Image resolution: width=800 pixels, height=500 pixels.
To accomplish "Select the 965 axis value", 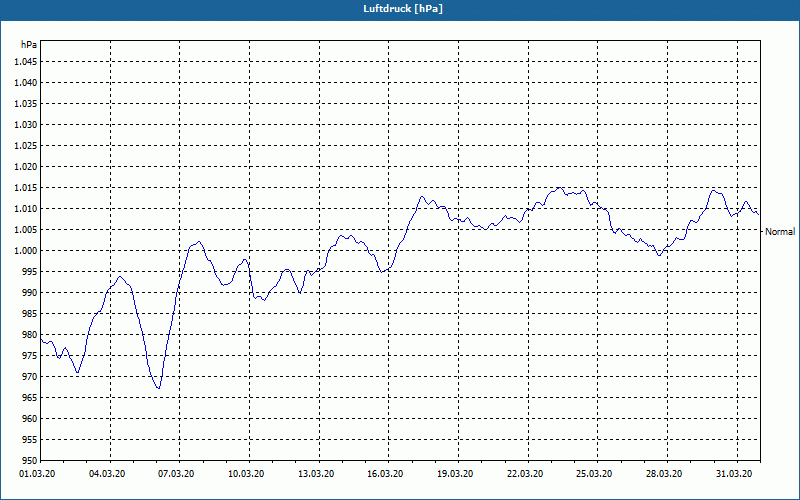I will (x=30, y=397).
